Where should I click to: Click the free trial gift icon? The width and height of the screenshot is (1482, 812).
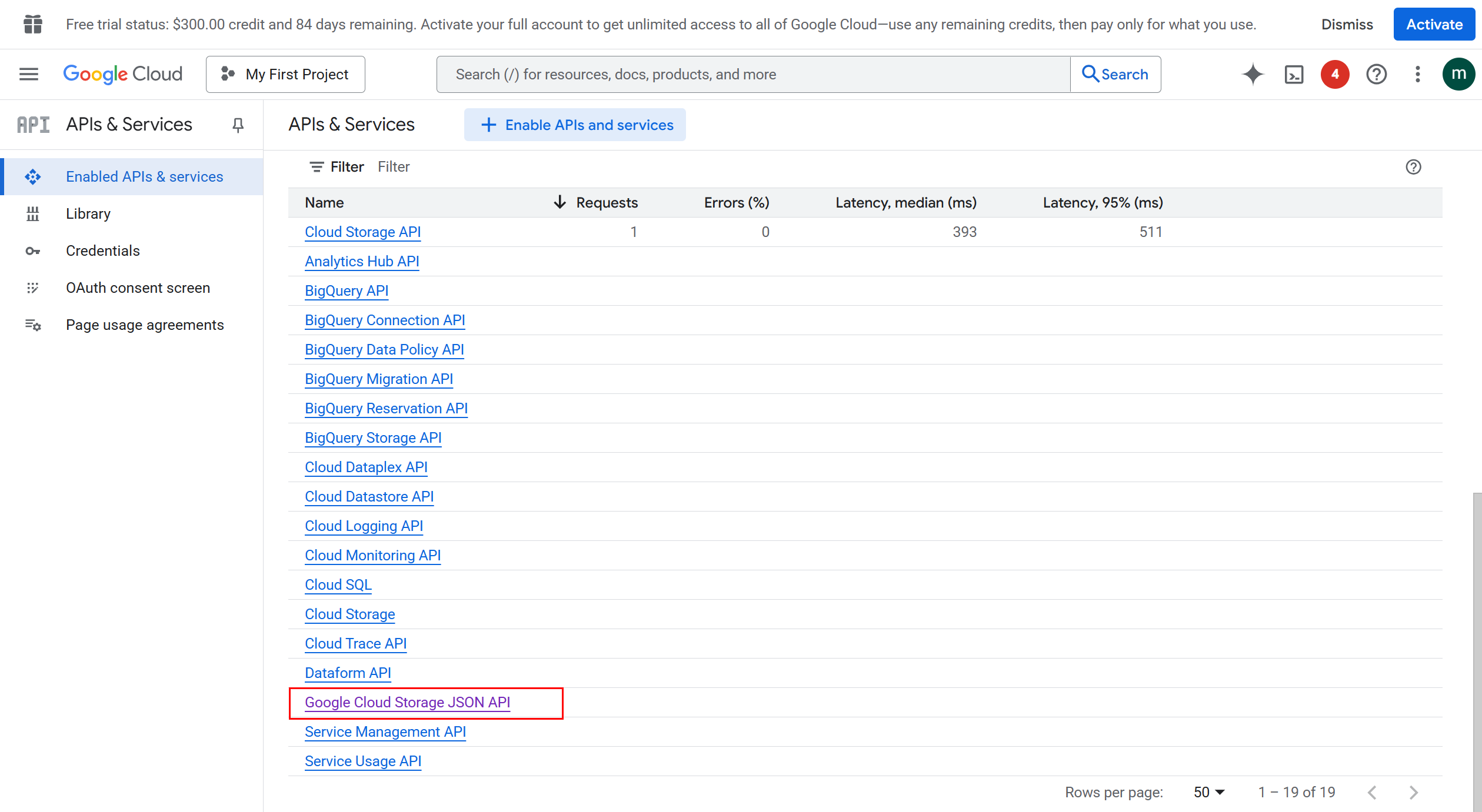coord(32,24)
